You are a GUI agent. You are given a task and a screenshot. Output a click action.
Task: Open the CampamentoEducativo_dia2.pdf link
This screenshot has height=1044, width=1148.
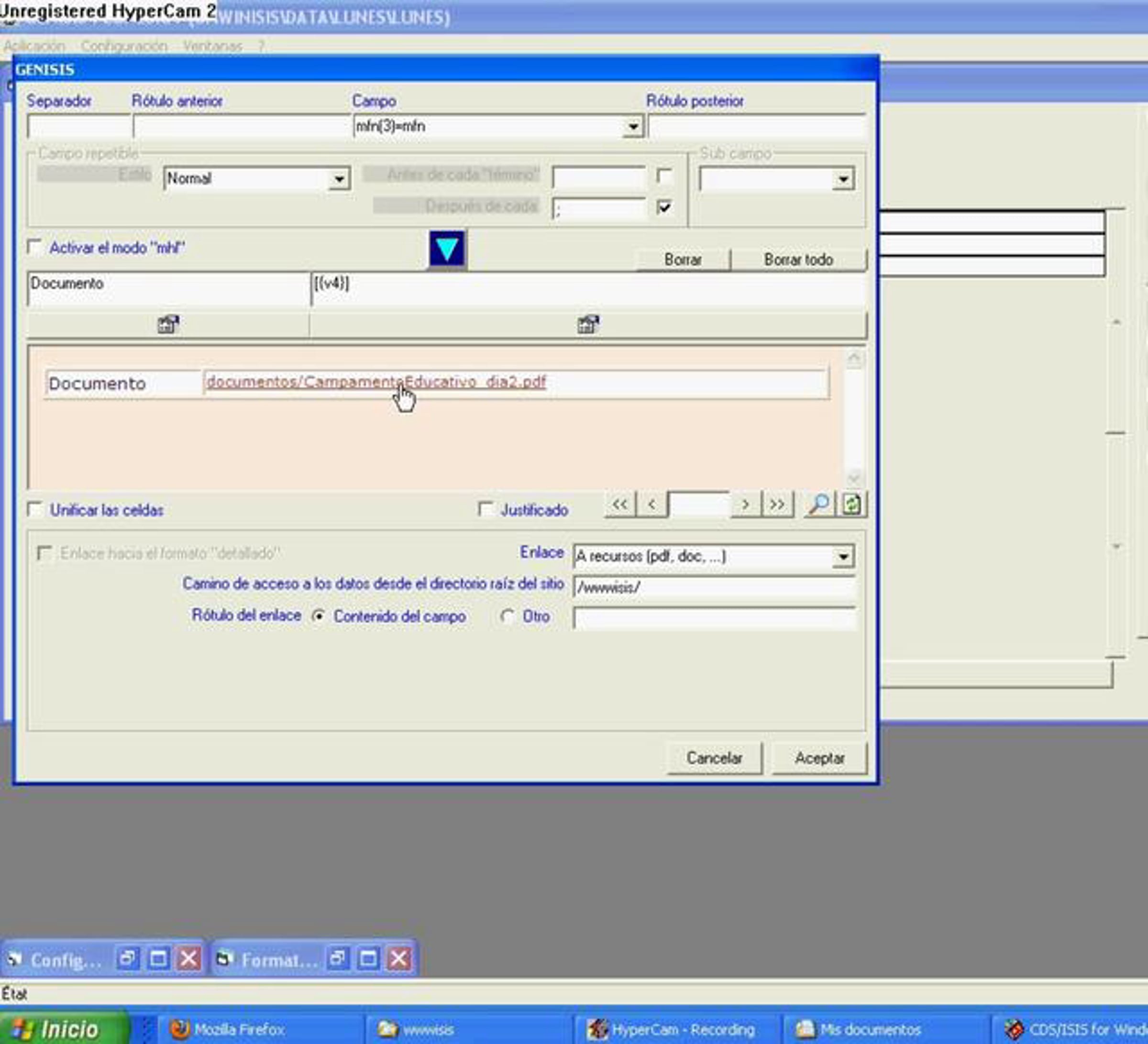click(376, 381)
